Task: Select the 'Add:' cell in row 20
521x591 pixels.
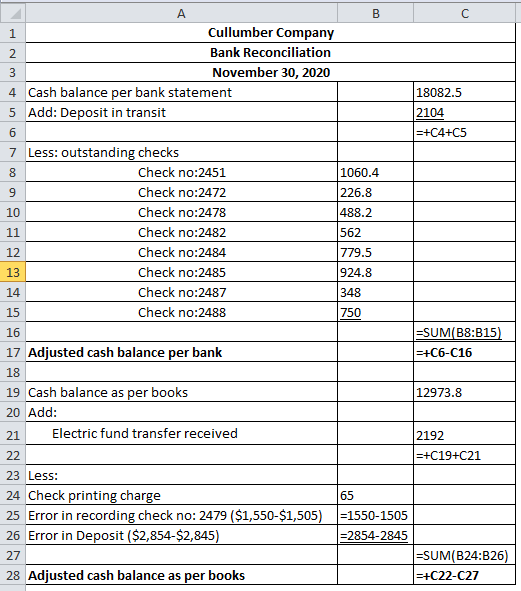Action: 181,412
